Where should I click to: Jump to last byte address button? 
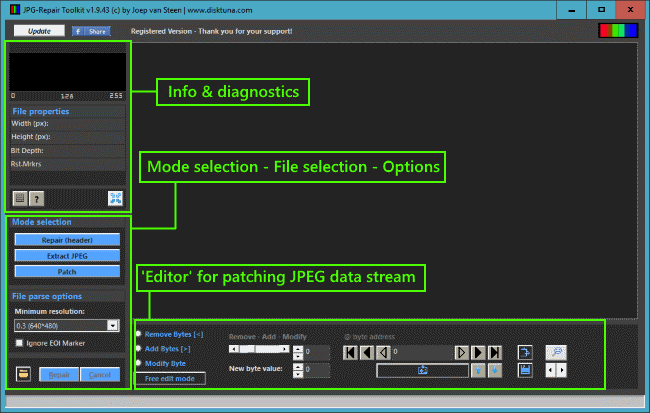(494, 352)
